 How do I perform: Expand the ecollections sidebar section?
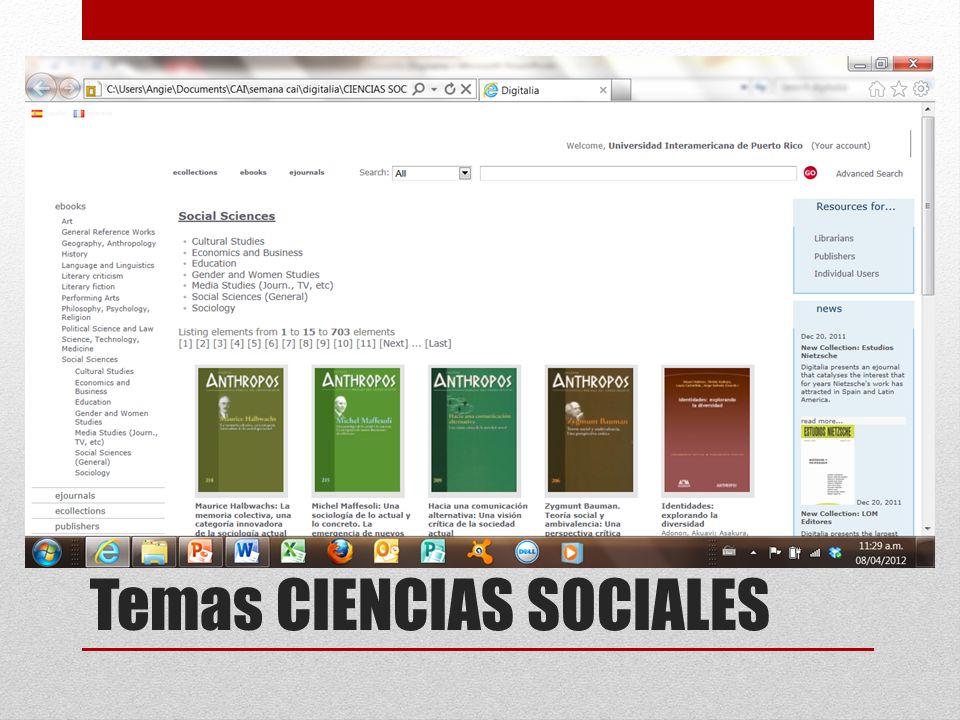pyautogui.click(x=80, y=511)
